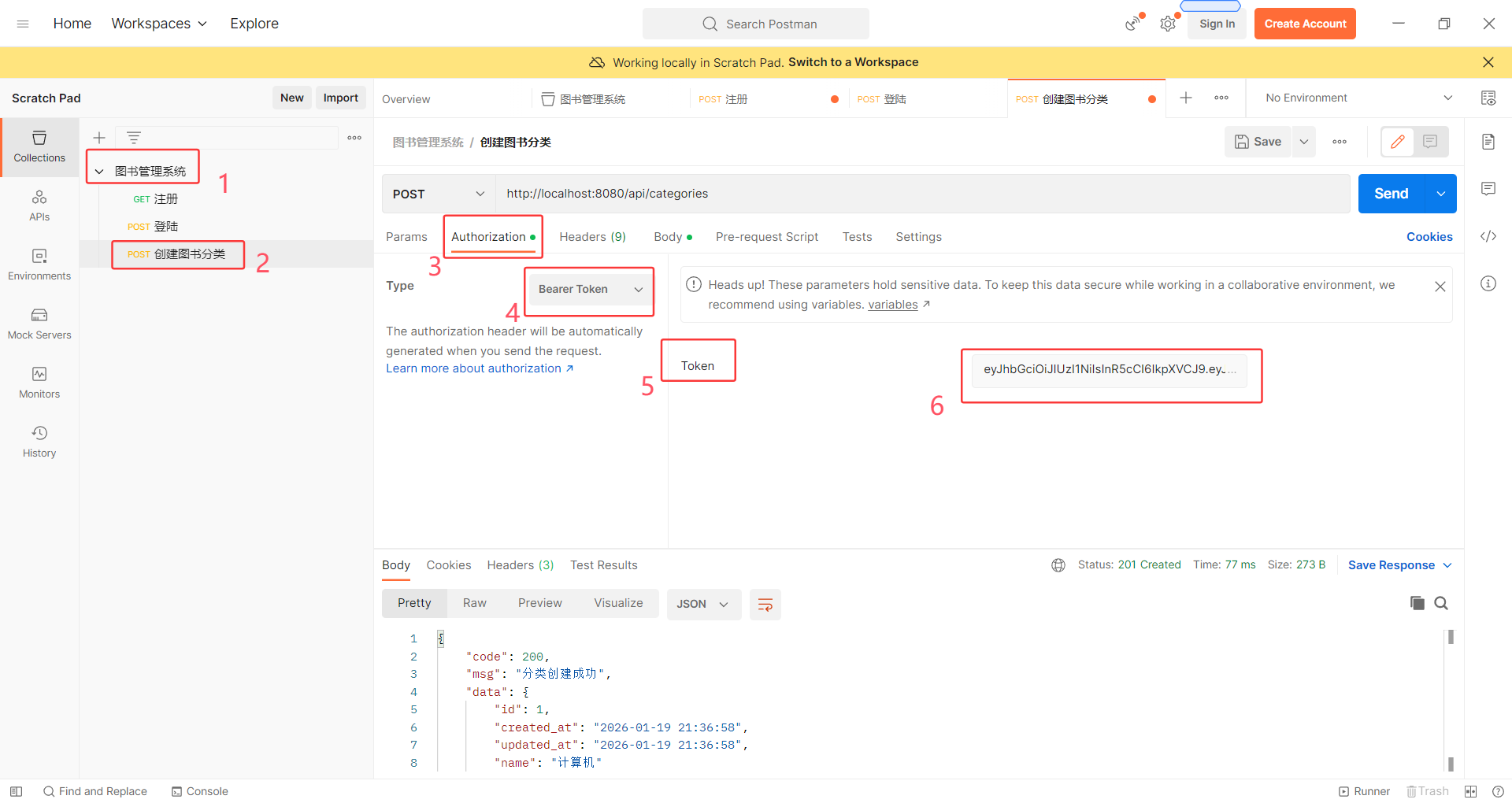Open Mock Servers in the sidebar
Viewport: 1512px width, 803px height.
(x=39, y=324)
